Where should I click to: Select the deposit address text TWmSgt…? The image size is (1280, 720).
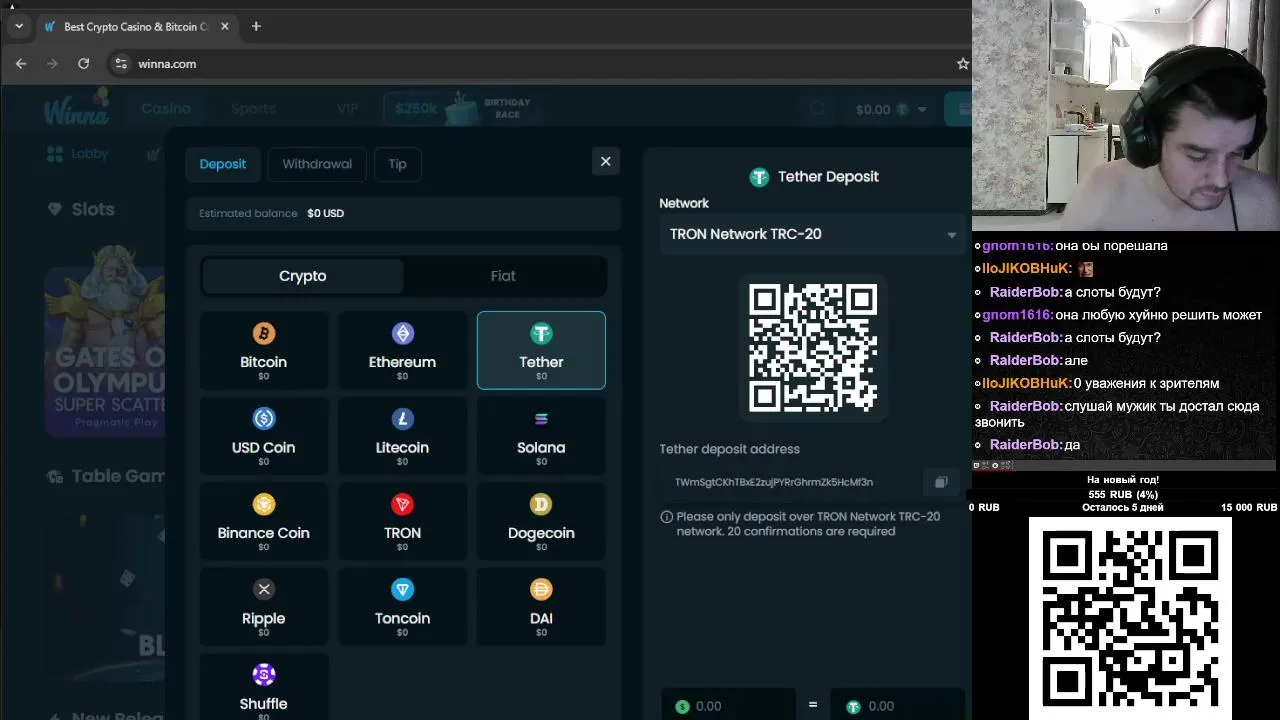tap(774, 482)
